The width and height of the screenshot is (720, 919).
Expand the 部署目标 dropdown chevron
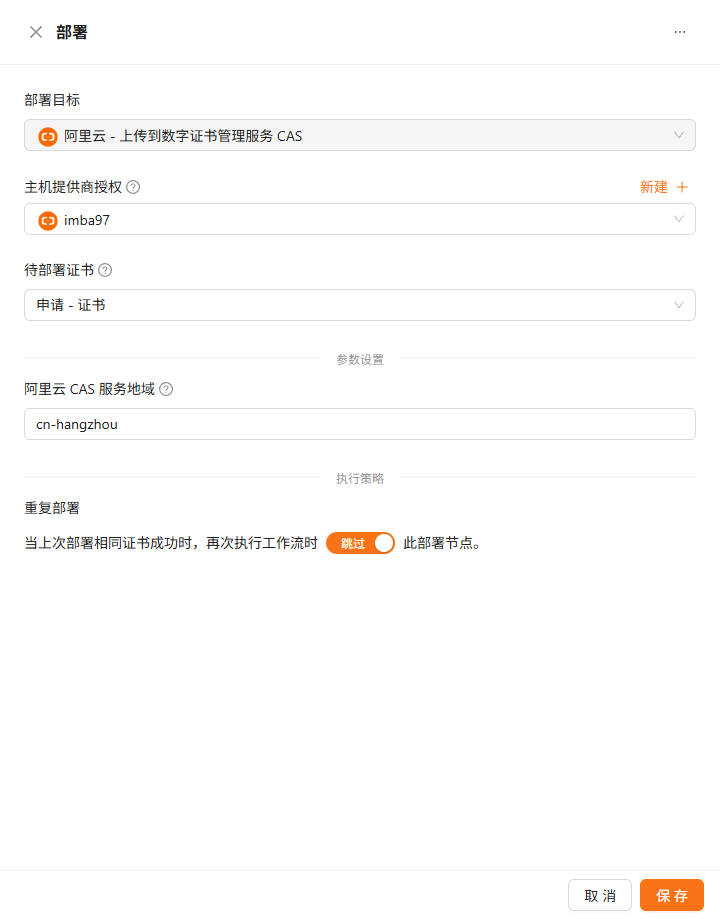click(679, 135)
